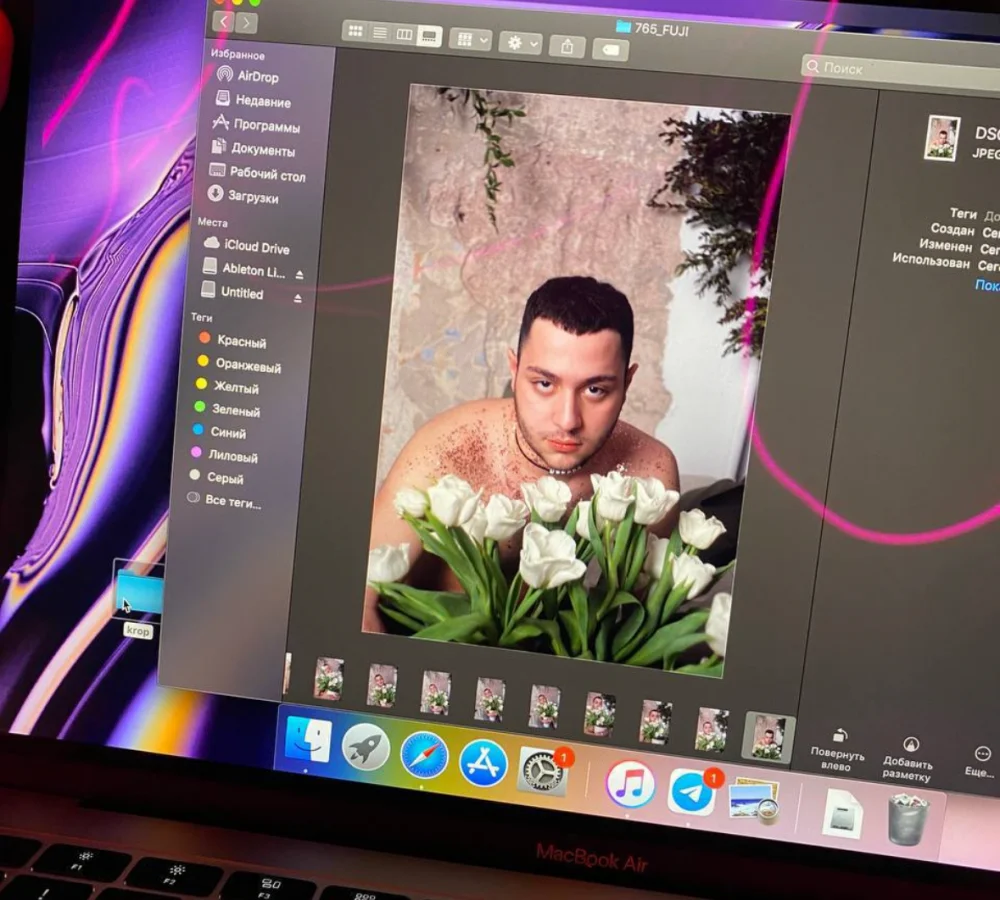Viewport: 1000px width, 900px height.
Task: Click Еще... more actions button
Action: [x=980, y=763]
